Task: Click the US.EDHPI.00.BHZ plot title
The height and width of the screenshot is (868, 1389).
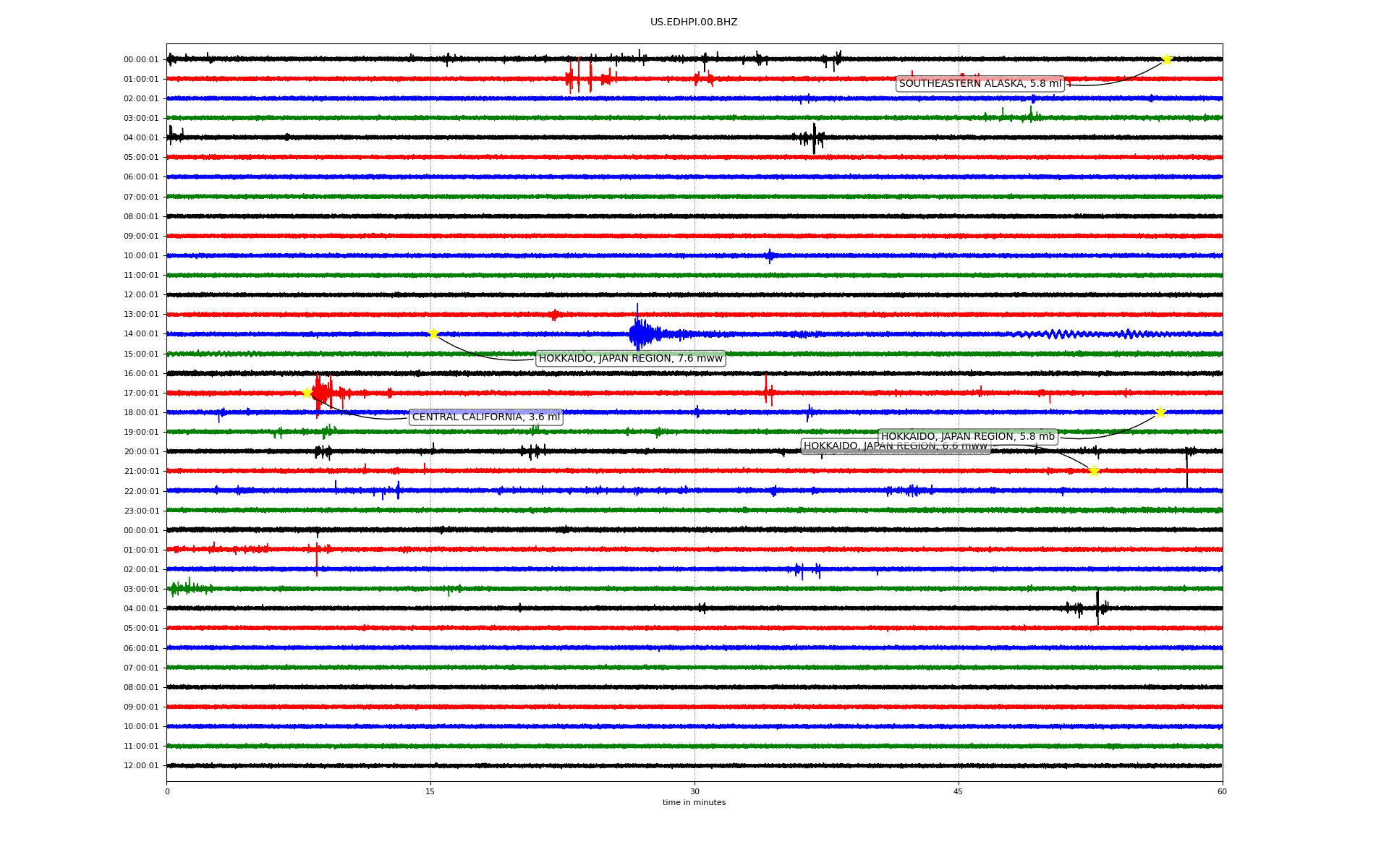Action: 693,22
